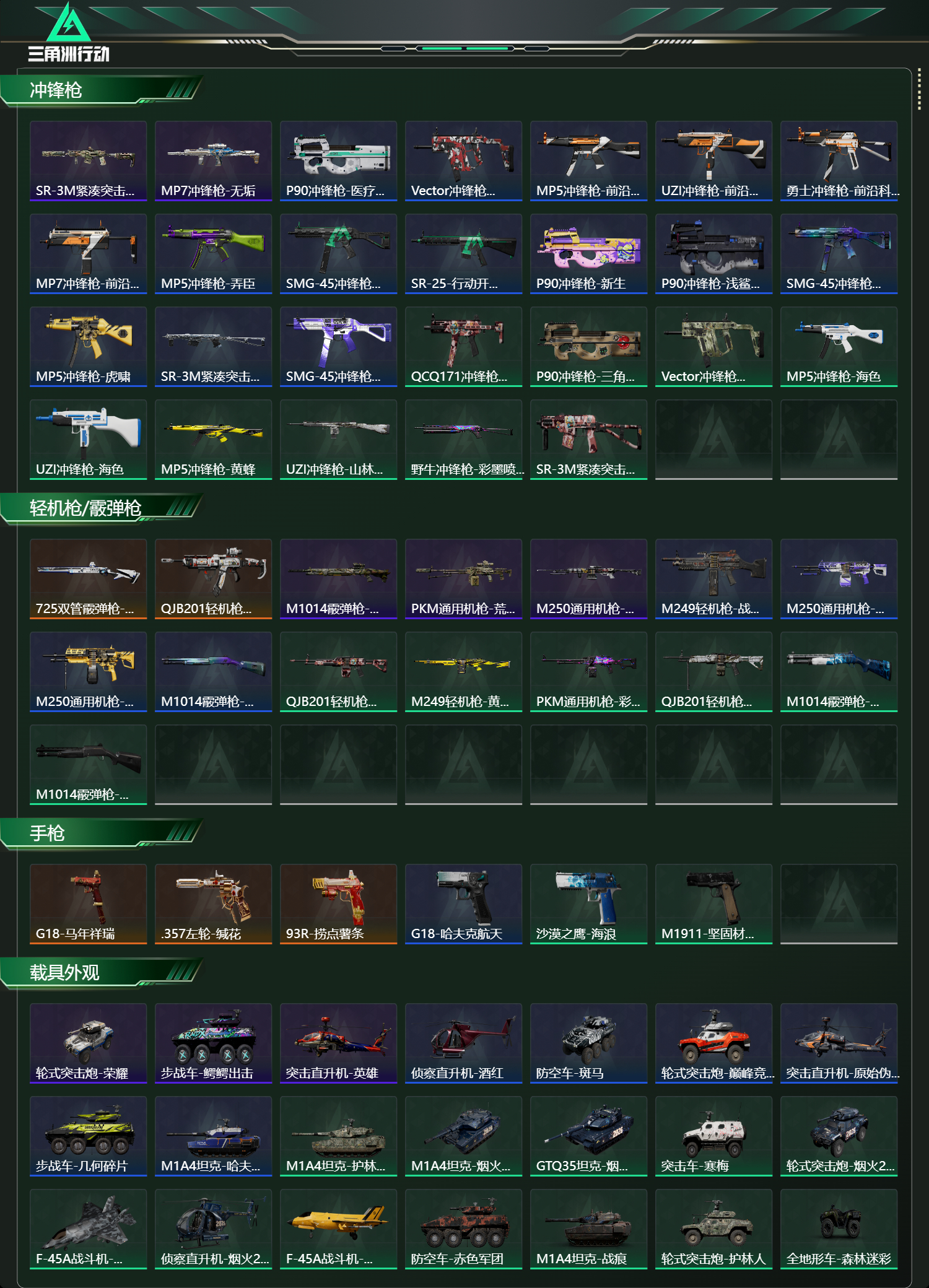Select the MP7冲锋枪-无垢 skin tile
This screenshot has width=929, height=1288.
(213, 161)
